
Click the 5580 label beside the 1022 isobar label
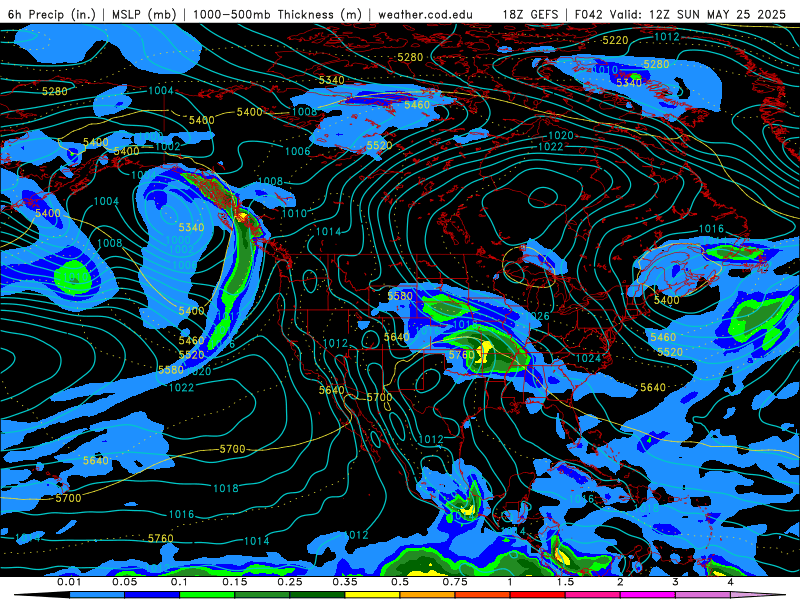[x=171, y=370]
